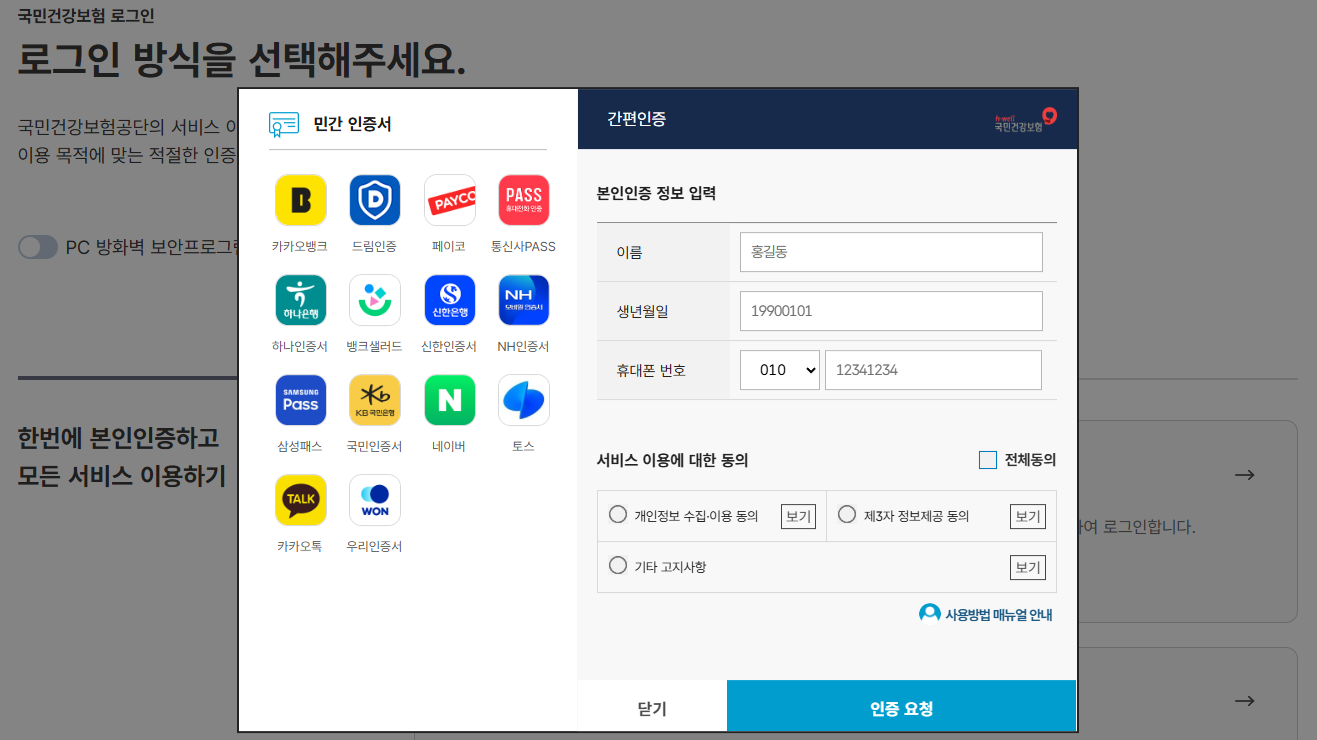Pick the Toss (토스) icon

point(524,400)
